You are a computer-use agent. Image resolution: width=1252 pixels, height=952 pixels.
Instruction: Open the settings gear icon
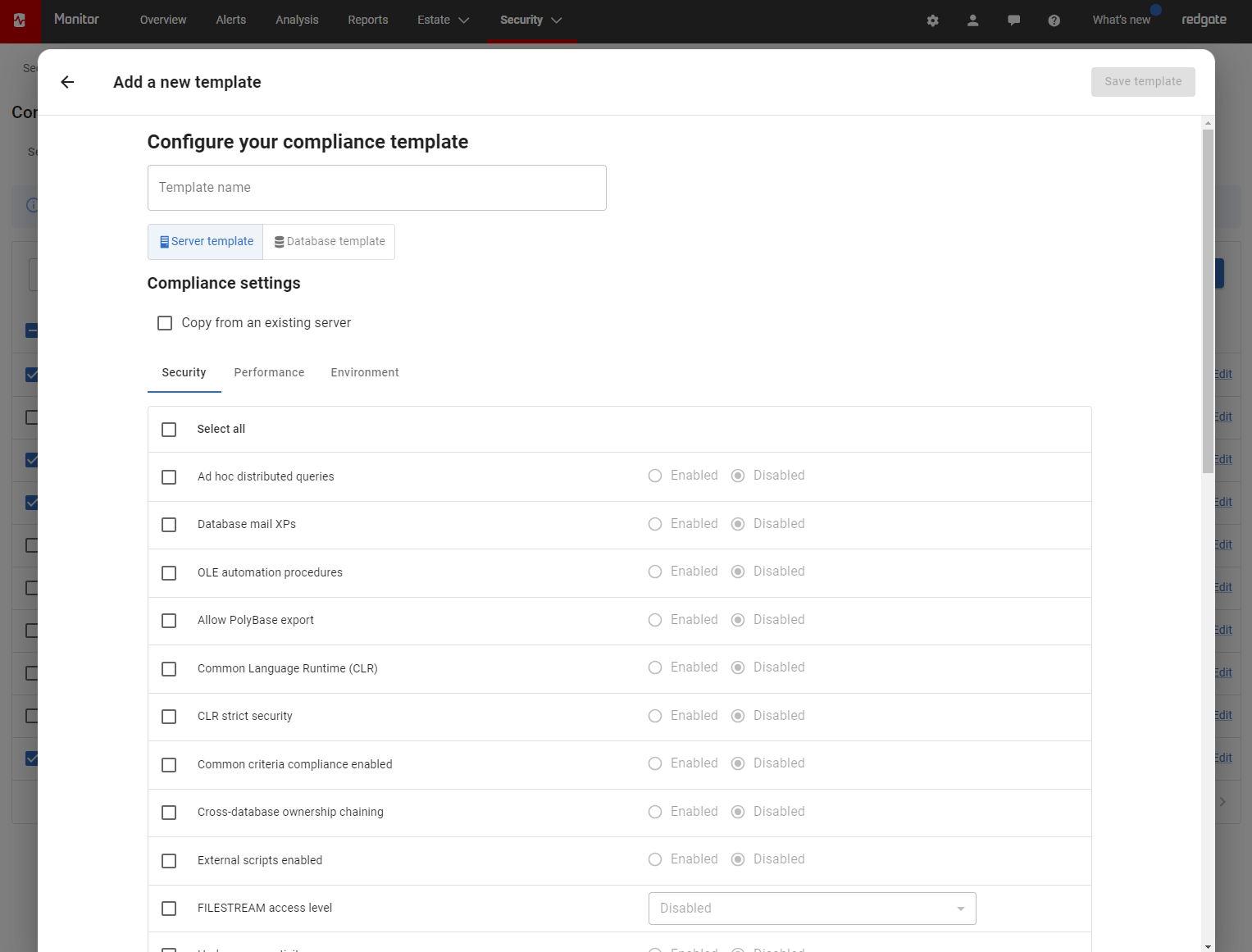tap(932, 20)
